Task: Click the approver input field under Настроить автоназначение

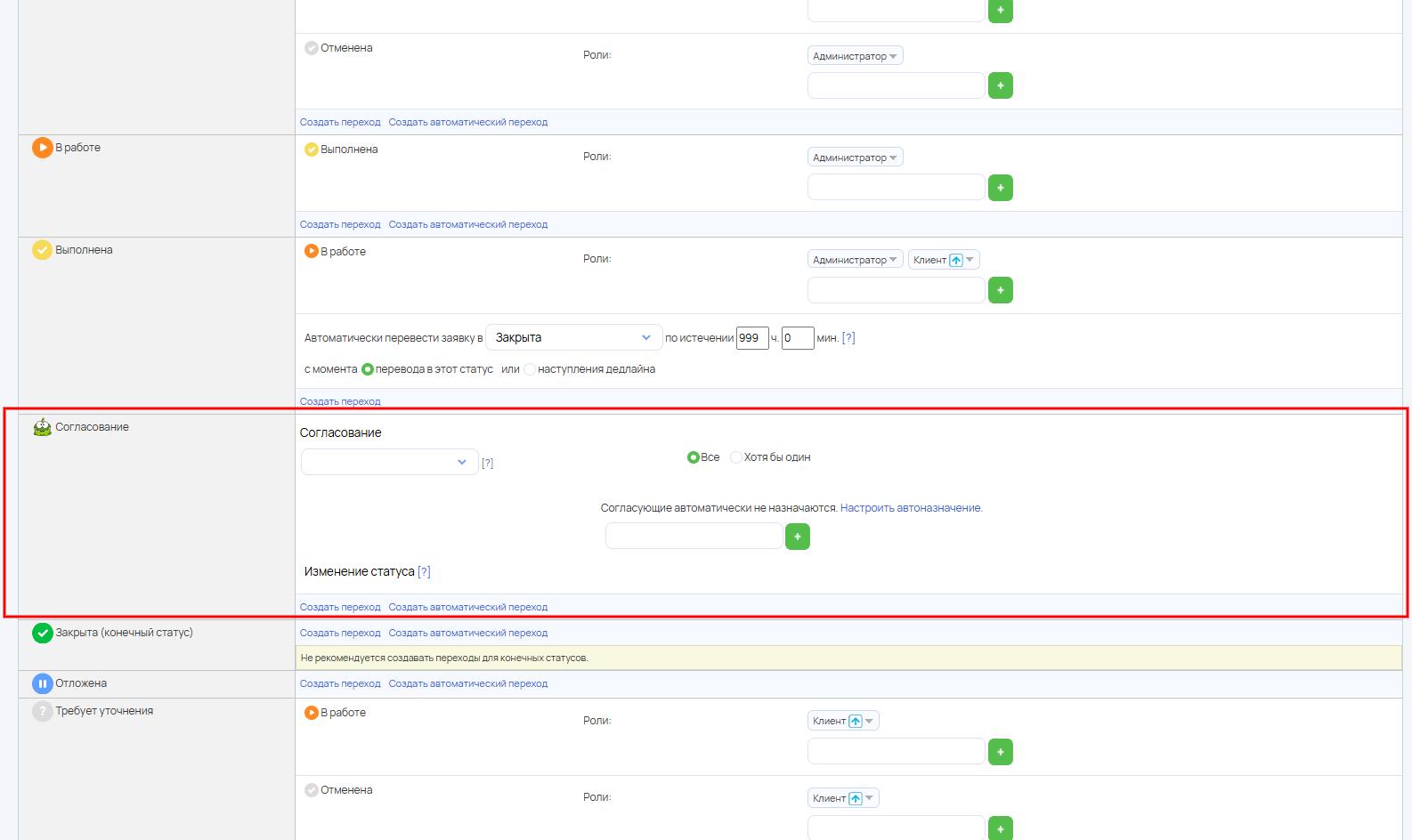Action: [694, 537]
